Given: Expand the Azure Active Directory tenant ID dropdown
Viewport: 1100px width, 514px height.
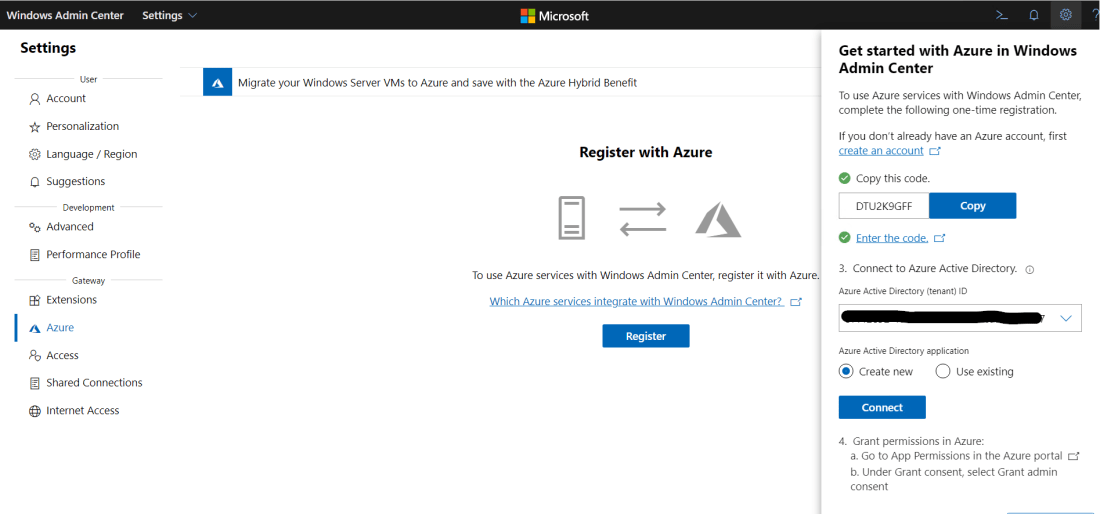Looking at the screenshot, I should 1066,318.
